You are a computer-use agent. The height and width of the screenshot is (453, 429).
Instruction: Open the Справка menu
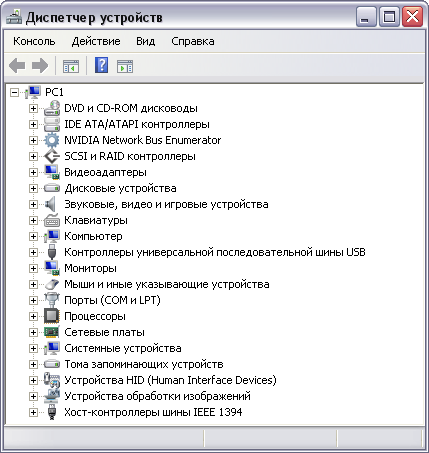193,41
